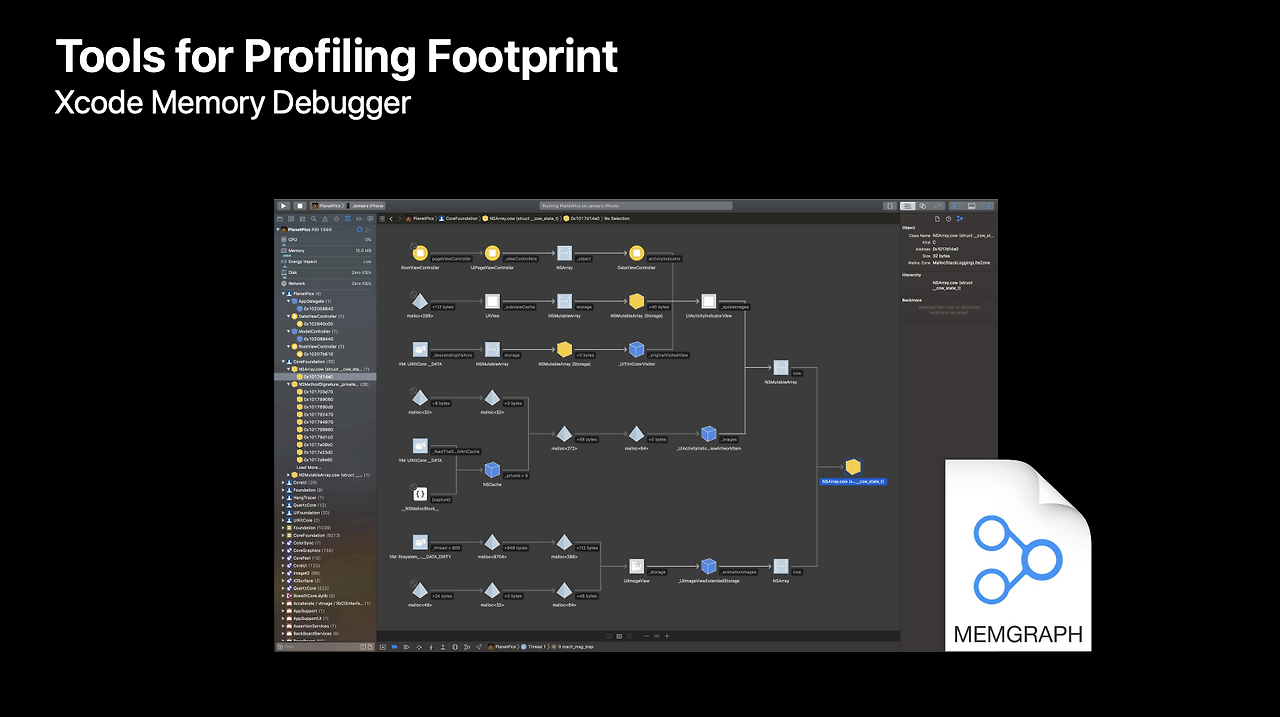The height and width of the screenshot is (717, 1280).
Task: Select the CPU gauge row
Action: coord(326,240)
